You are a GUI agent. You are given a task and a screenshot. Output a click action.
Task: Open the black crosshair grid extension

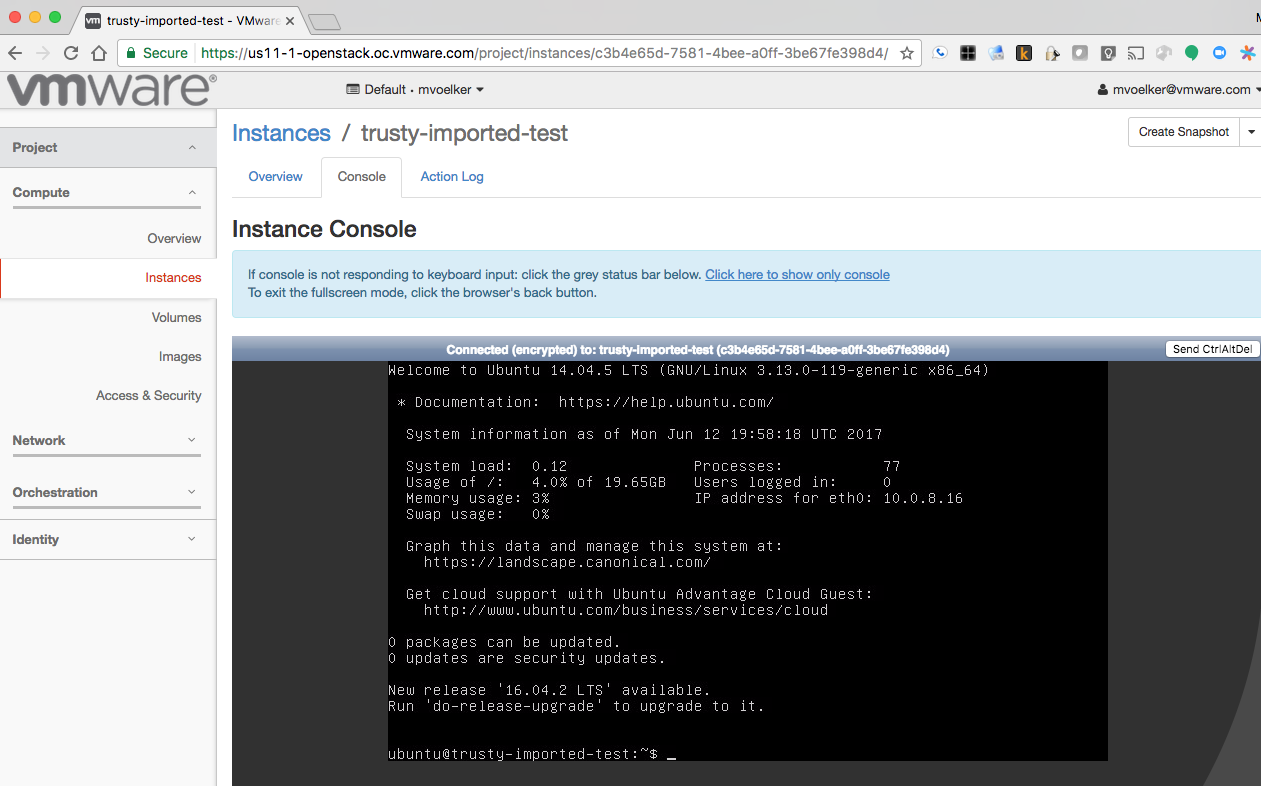point(968,53)
